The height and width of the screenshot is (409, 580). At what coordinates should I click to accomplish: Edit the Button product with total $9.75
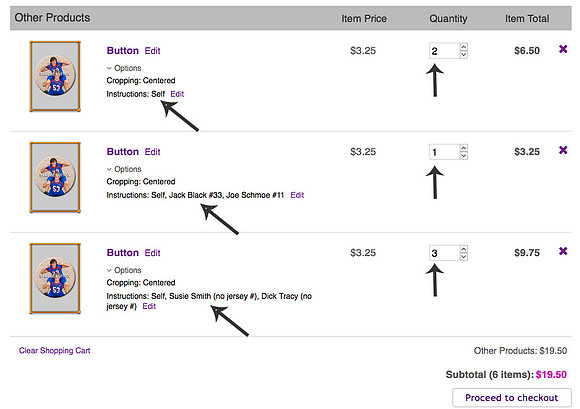[x=152, y=253]
